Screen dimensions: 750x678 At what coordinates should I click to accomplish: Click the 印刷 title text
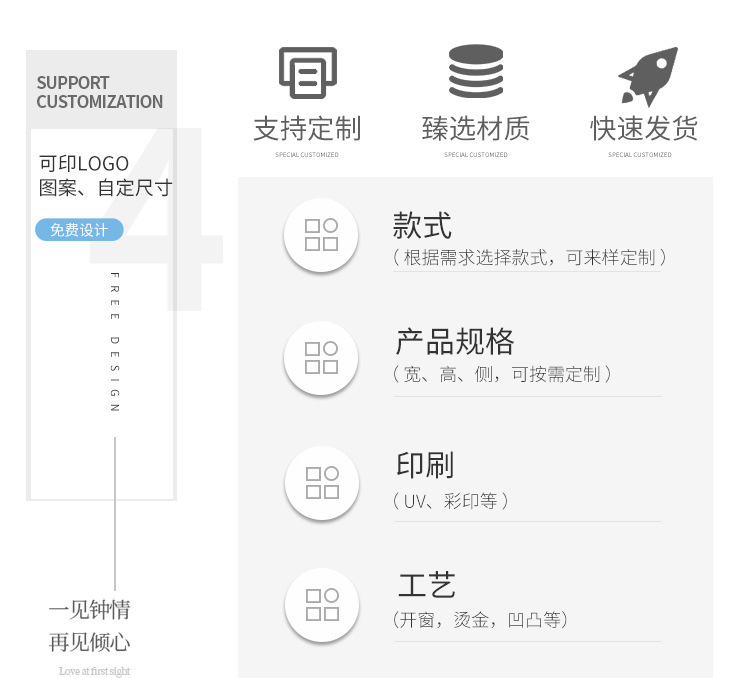pyautogui.click(x=425, y=466)
